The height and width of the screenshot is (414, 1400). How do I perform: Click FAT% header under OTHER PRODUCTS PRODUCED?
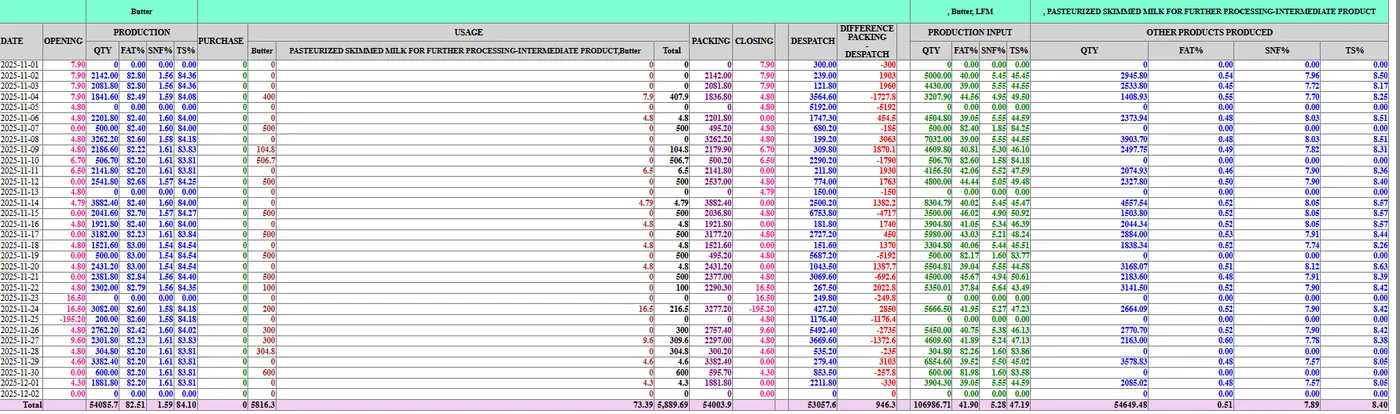point(1191,49)
